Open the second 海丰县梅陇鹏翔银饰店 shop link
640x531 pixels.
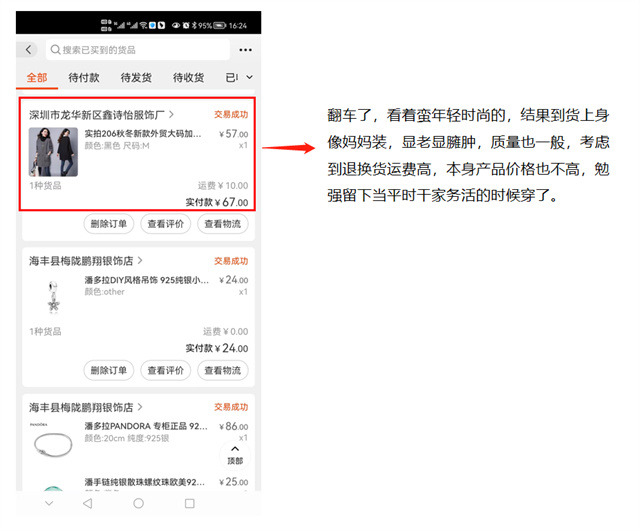click(x=81, y=407)
